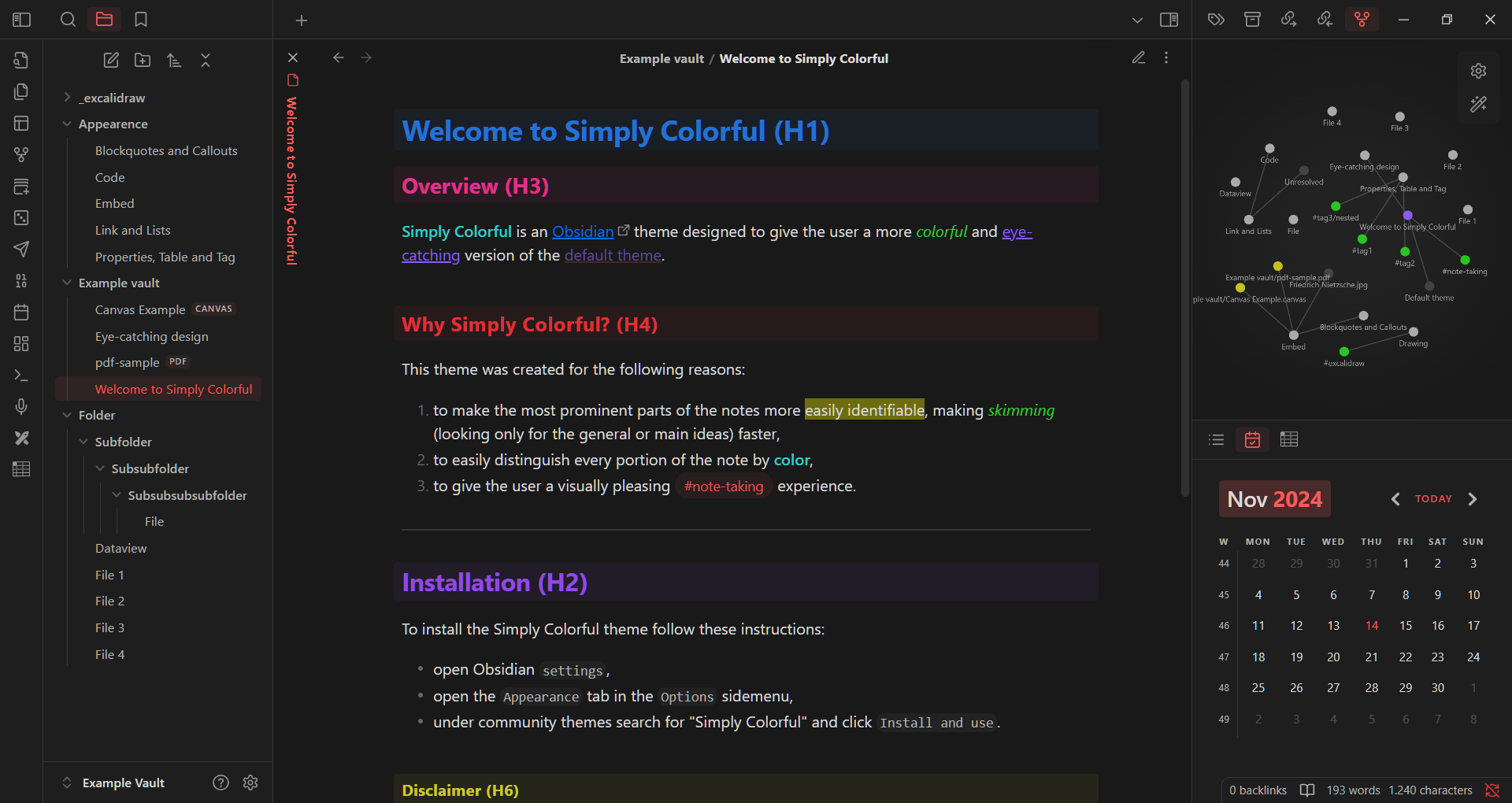The image size is (1512, 803).
Task: Open the bookmarks pane icon
Action: (141, 20)
